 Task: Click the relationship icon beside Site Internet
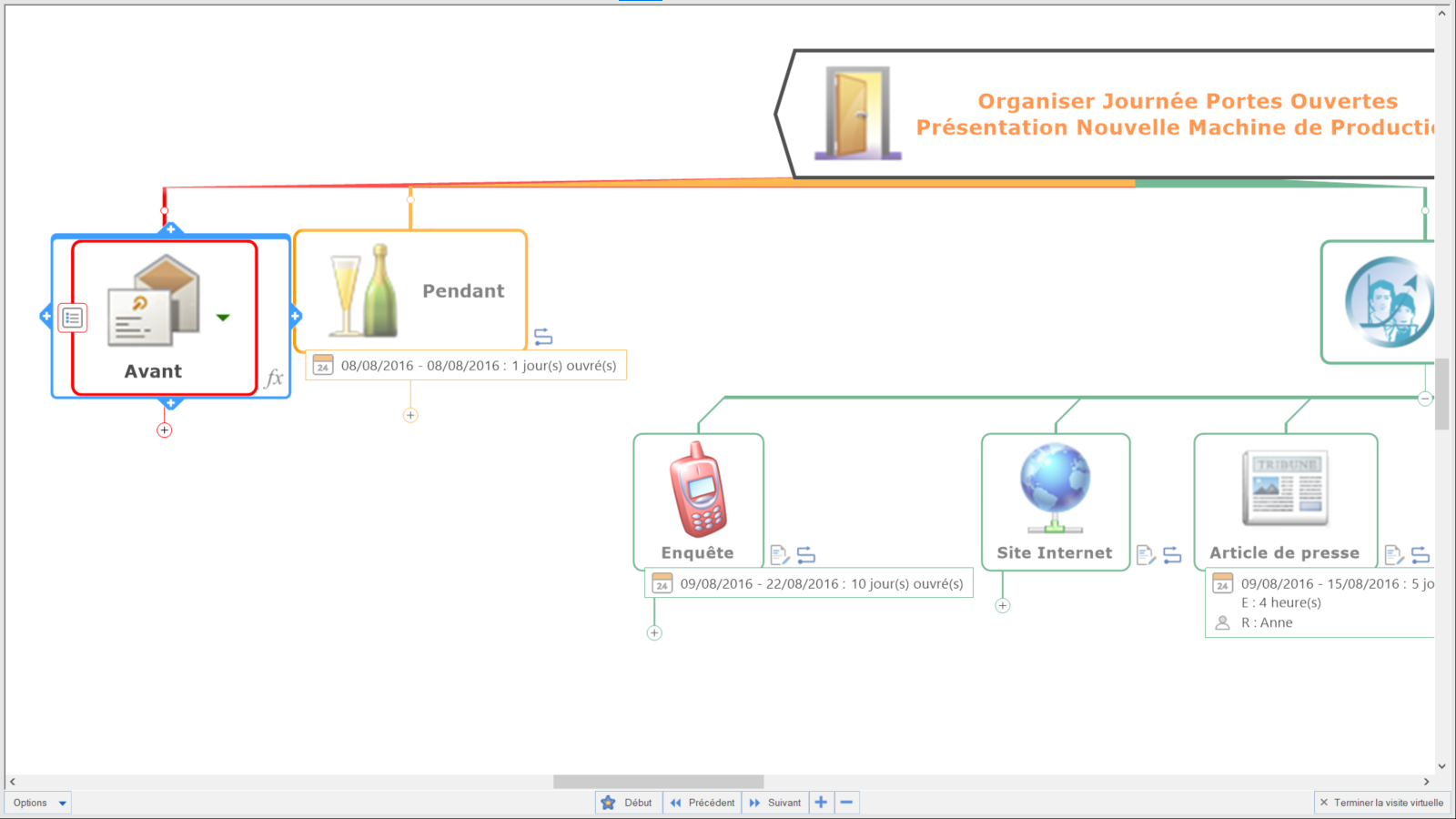click(1172, 554)
